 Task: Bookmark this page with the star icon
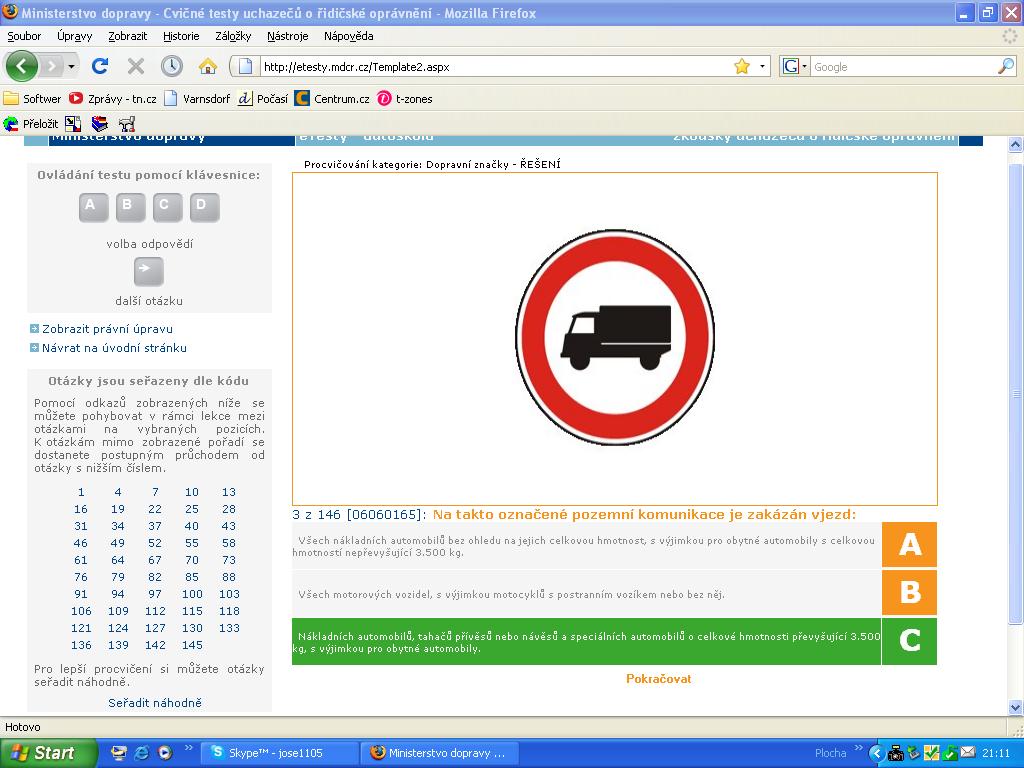pos(742,66)
